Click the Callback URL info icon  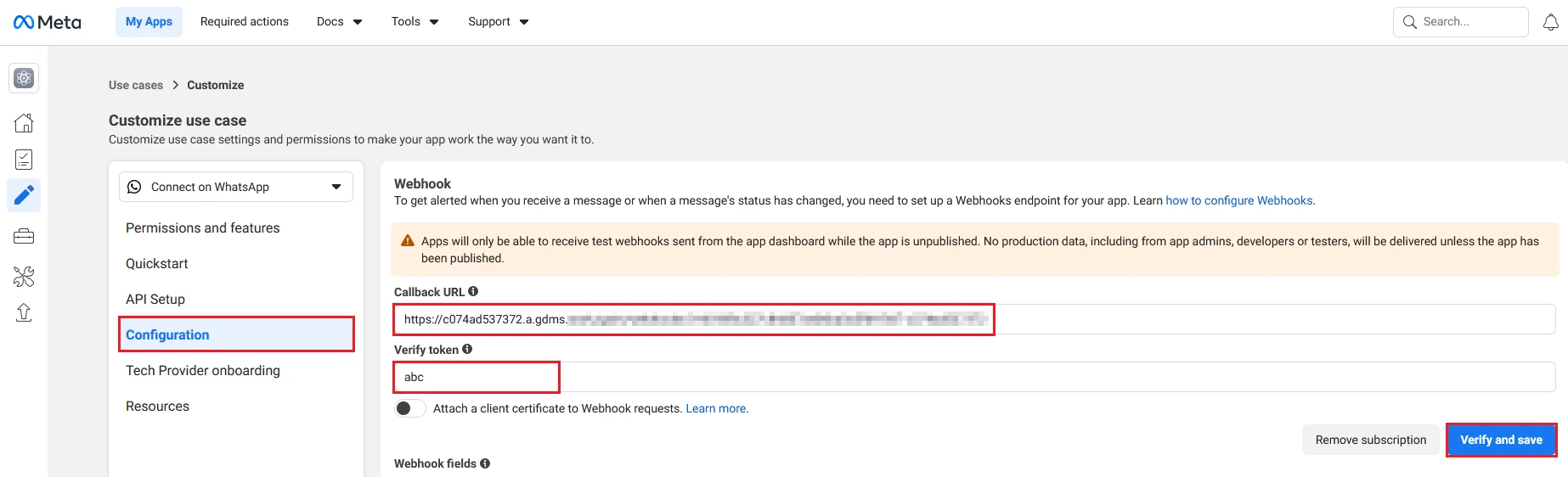(473, 291)
